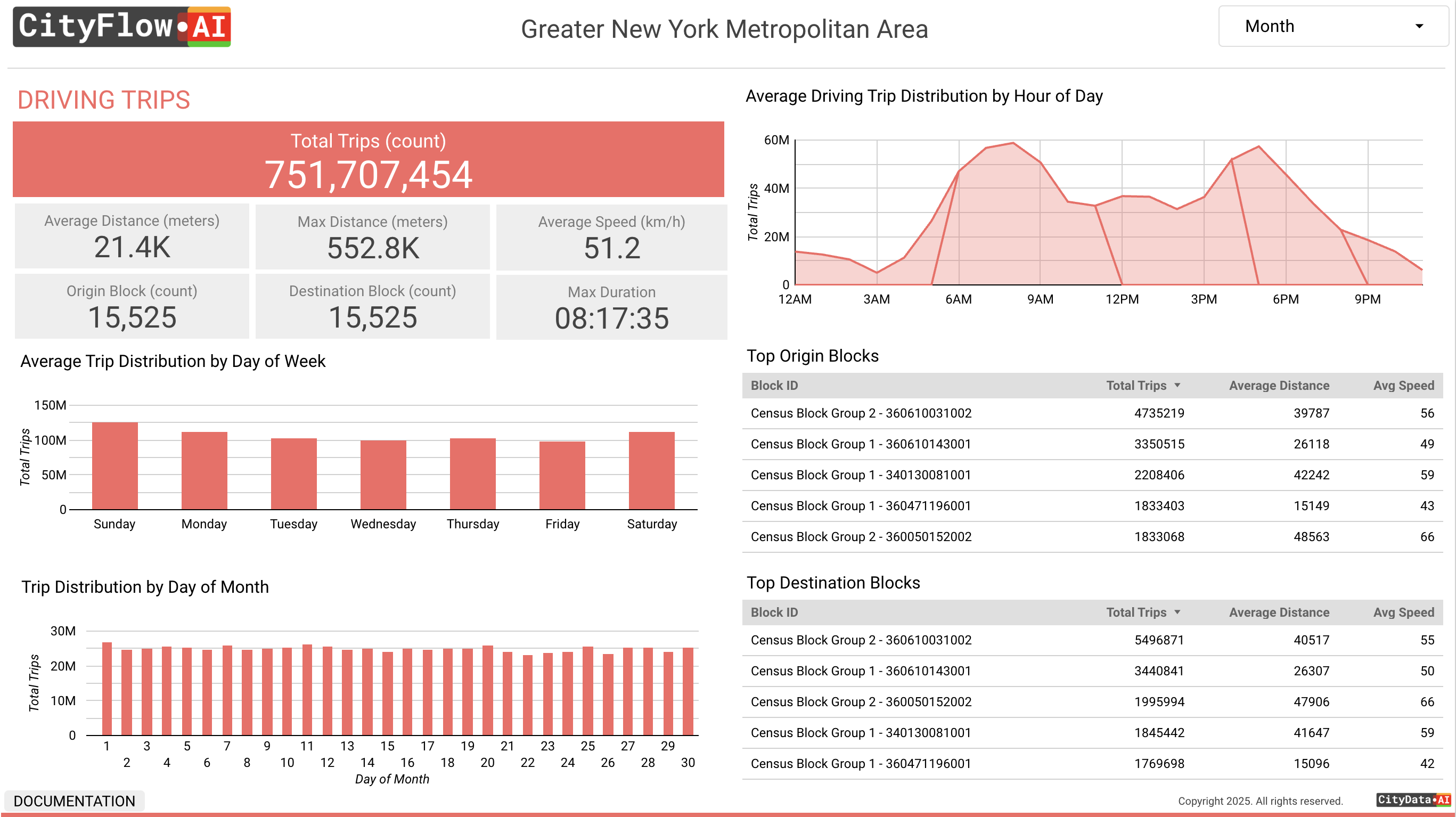Click the Tuesday bar in the weekly chart
The height and width of the screenshot is (817, 1456).
(293, 474)
